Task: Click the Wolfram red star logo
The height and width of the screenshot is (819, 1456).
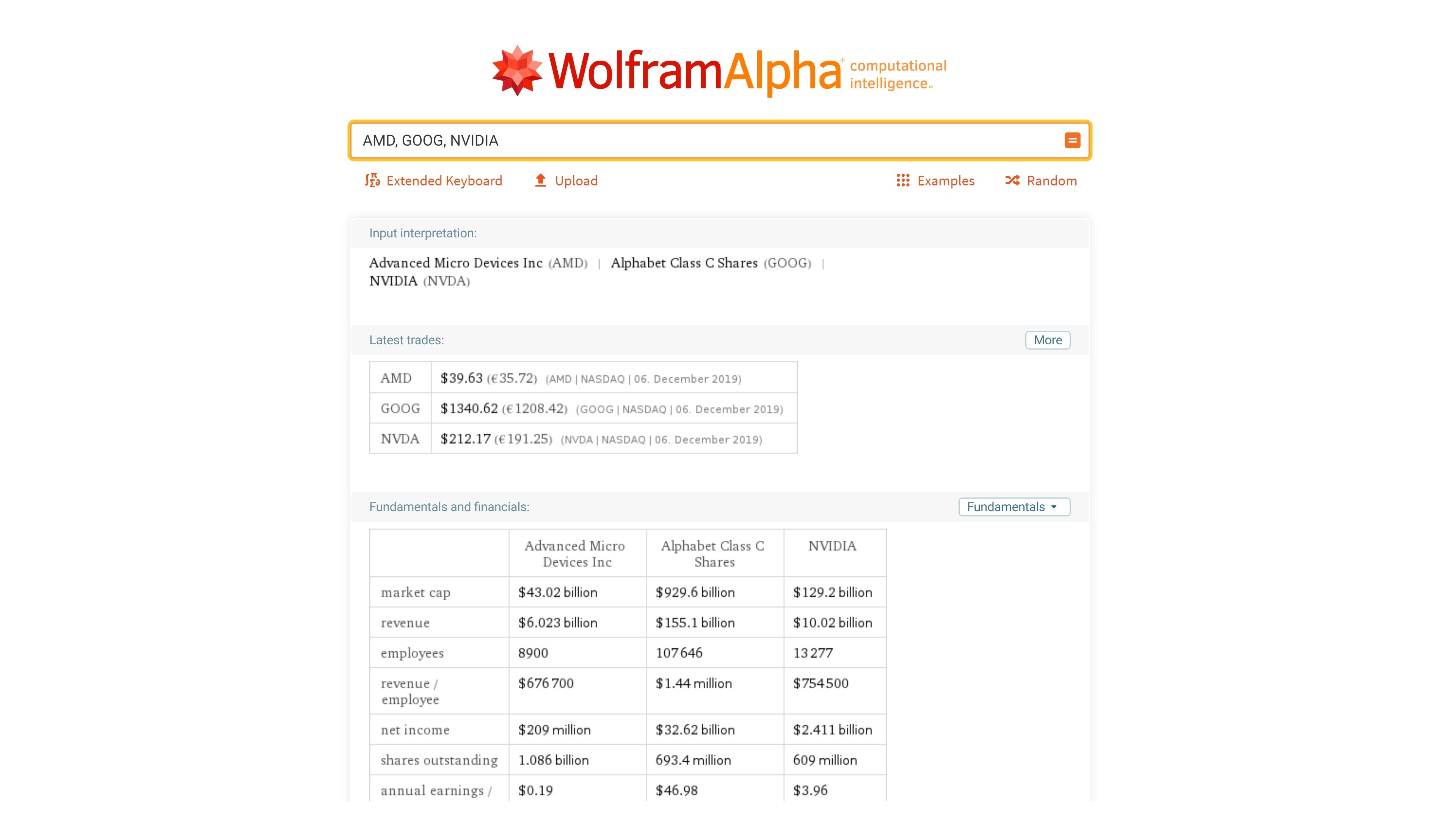Action: pos(516,71)
